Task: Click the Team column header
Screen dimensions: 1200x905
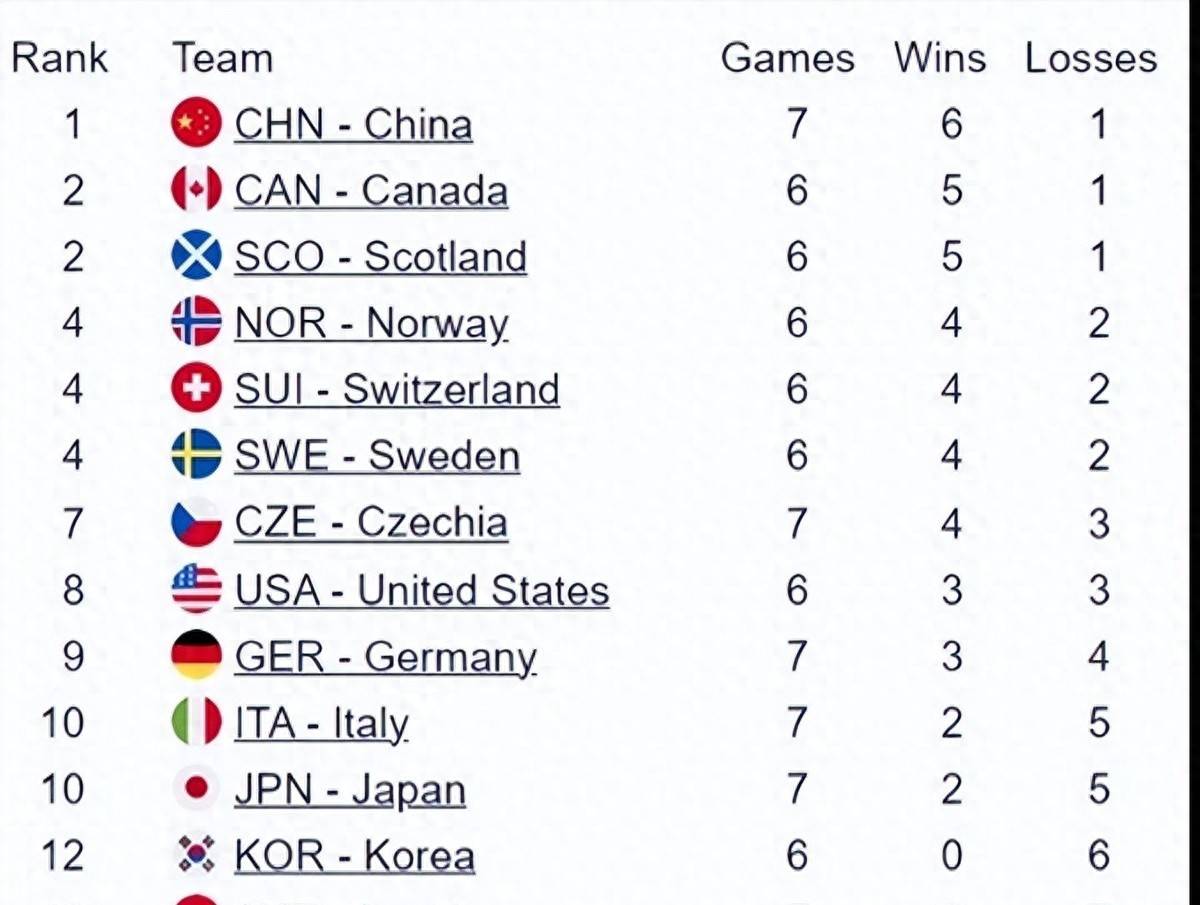Action: click(222, 57)
